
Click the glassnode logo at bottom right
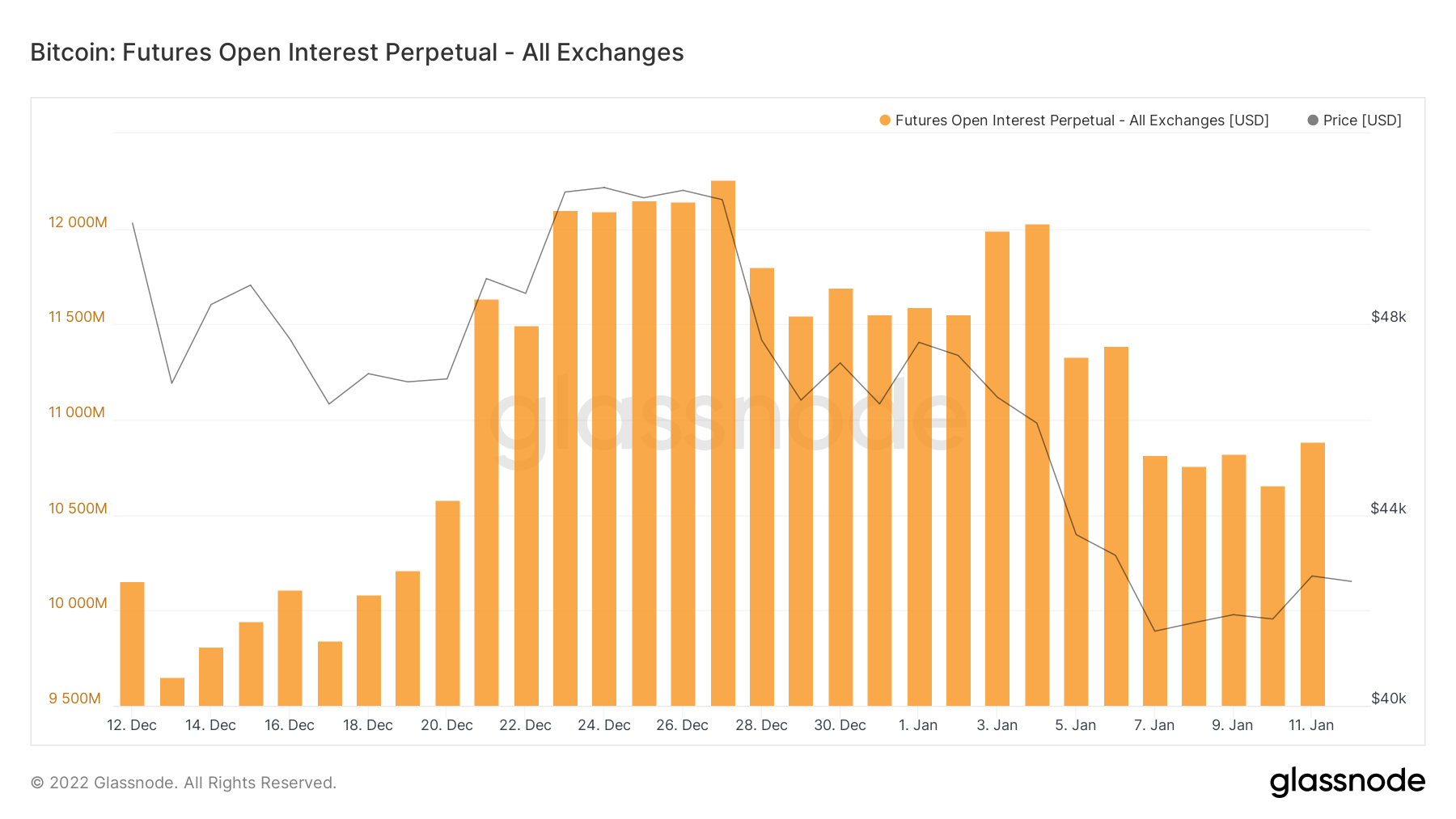[1347, 782]
